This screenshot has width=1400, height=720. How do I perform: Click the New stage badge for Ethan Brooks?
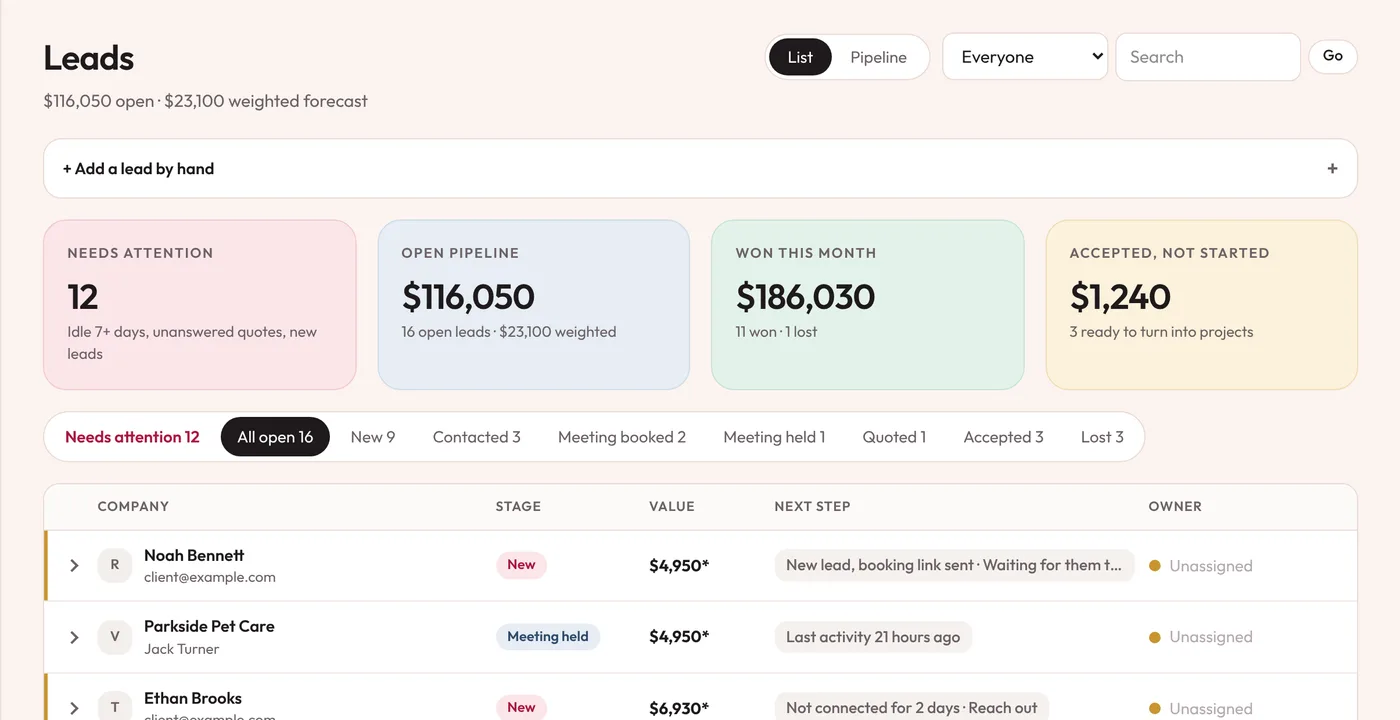(x=521, y=707)
